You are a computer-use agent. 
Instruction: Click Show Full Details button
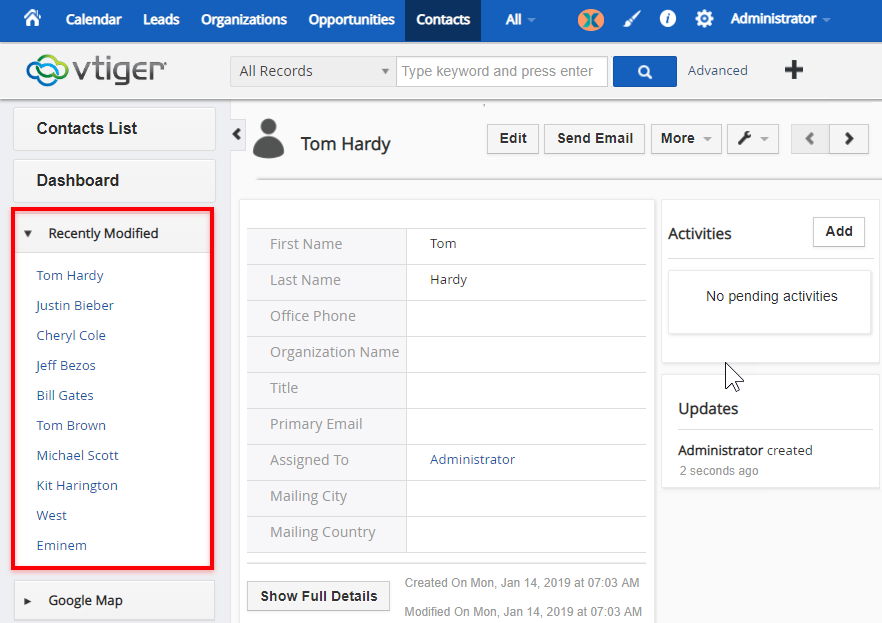pos(318,596)
